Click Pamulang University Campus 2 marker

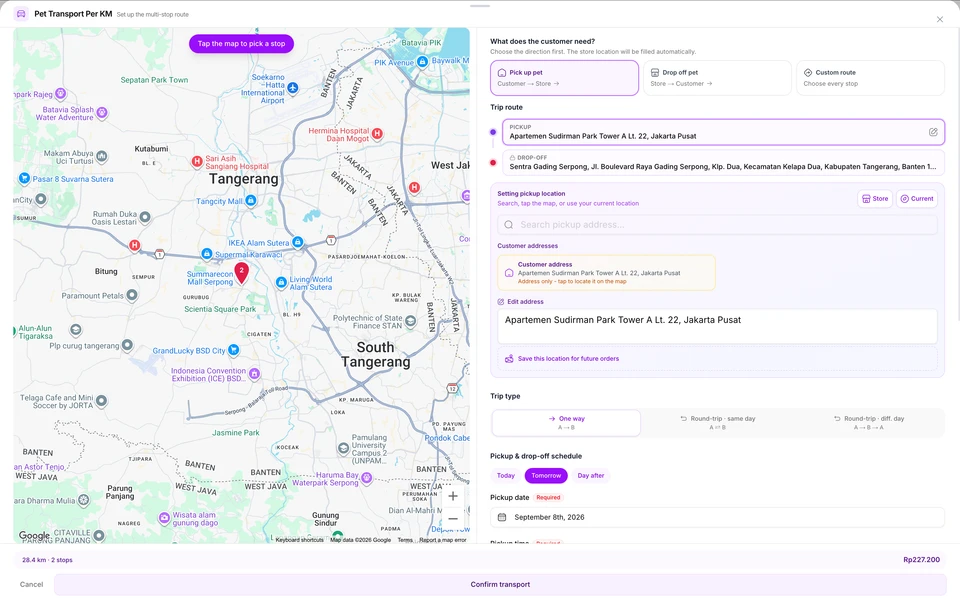click(x=343, y=448)
